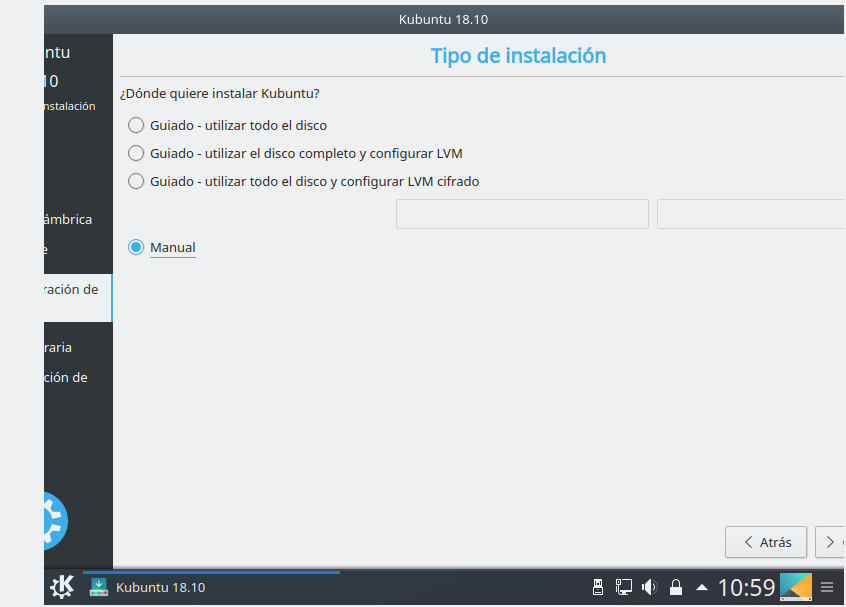Select the Manual installation radio button
The height and width of the screenshot is (607, 846).
[135, 247]
